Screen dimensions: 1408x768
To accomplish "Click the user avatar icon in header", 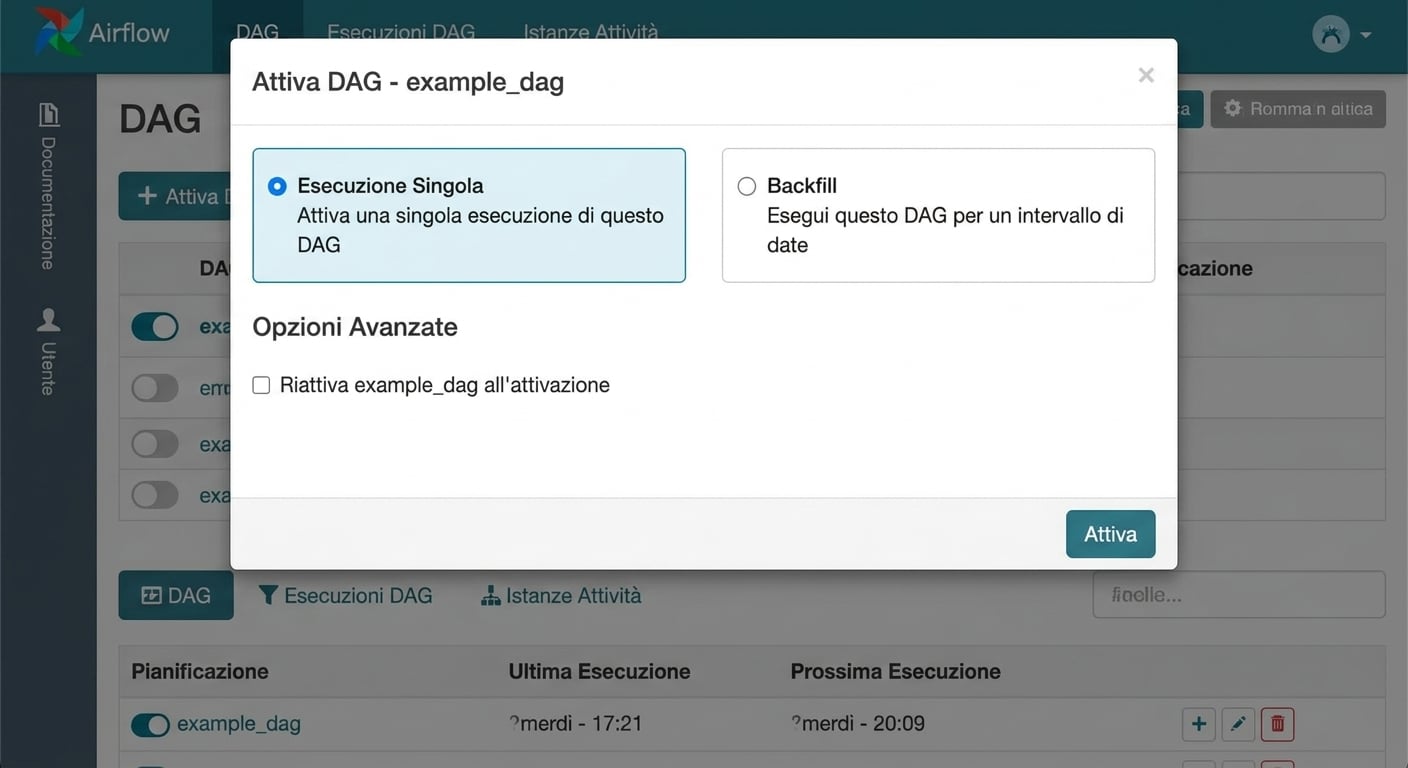I will [x=1330, y=35].
